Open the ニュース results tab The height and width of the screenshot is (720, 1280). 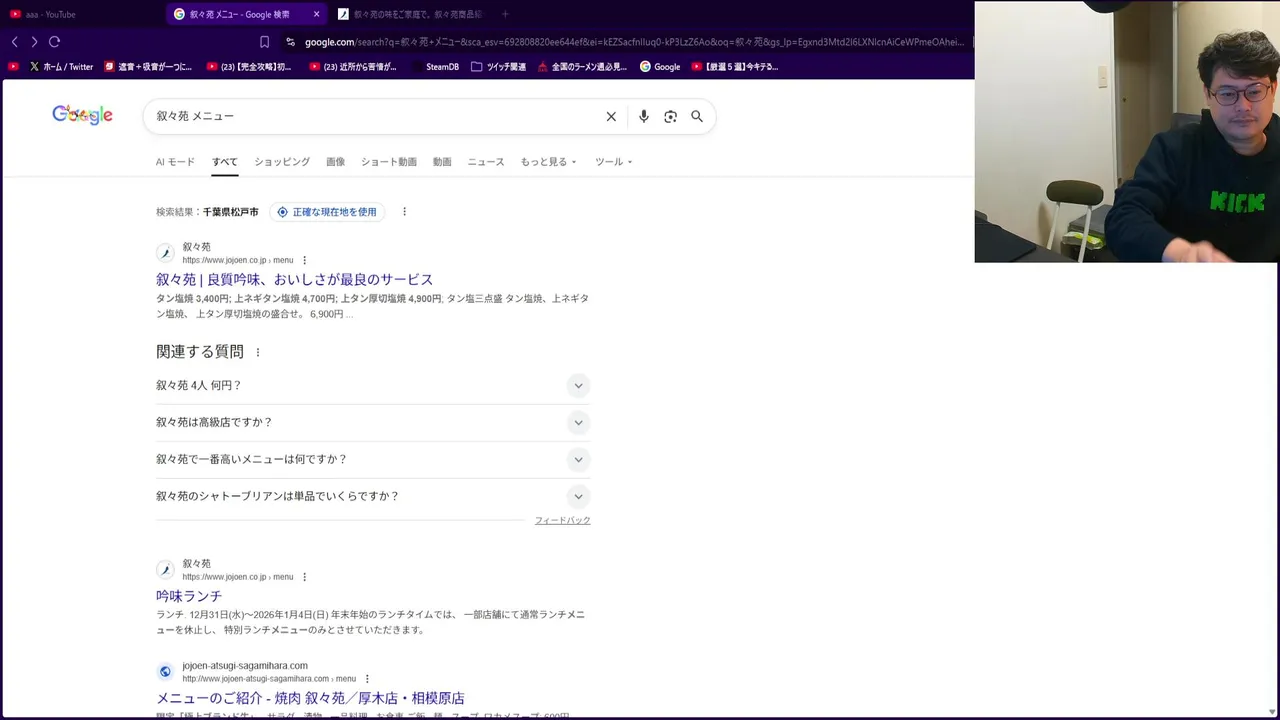tap(486, 162)
